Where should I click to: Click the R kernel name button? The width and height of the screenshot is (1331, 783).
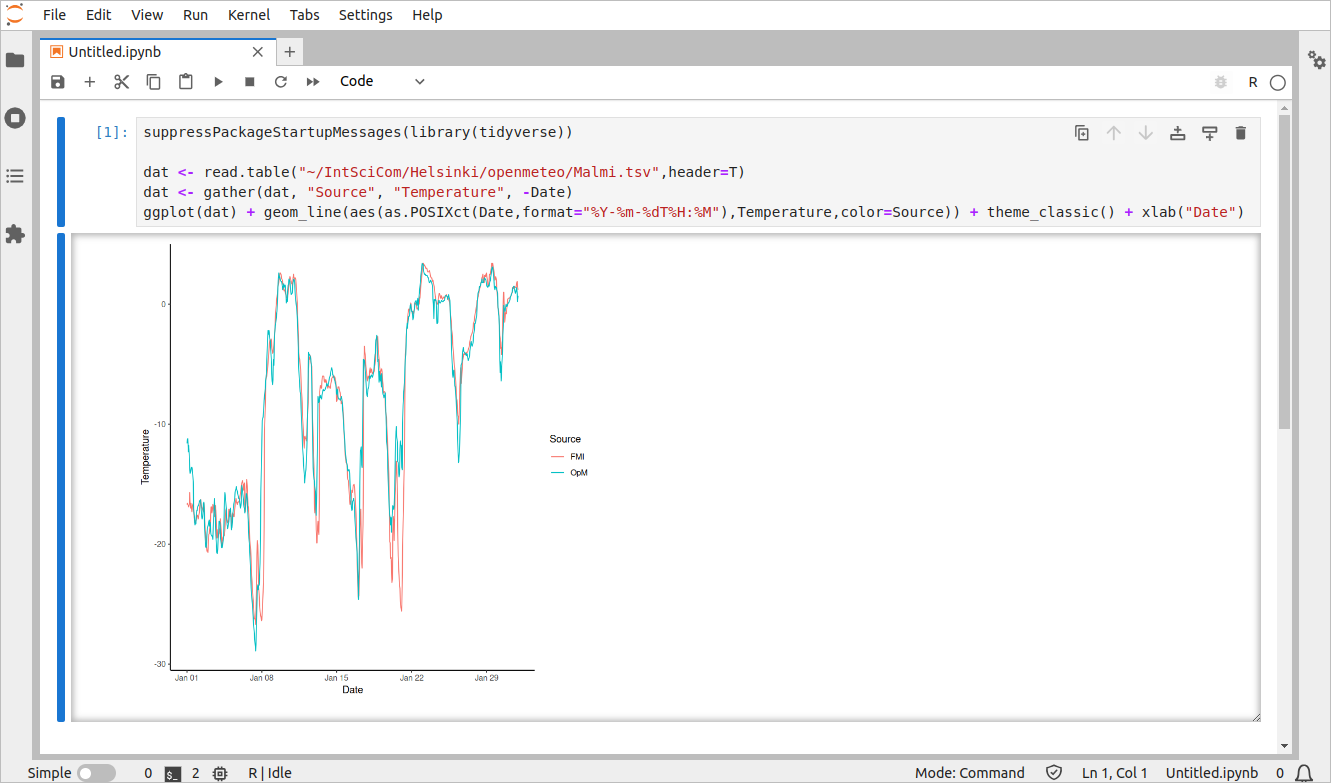pos(1253,82)
